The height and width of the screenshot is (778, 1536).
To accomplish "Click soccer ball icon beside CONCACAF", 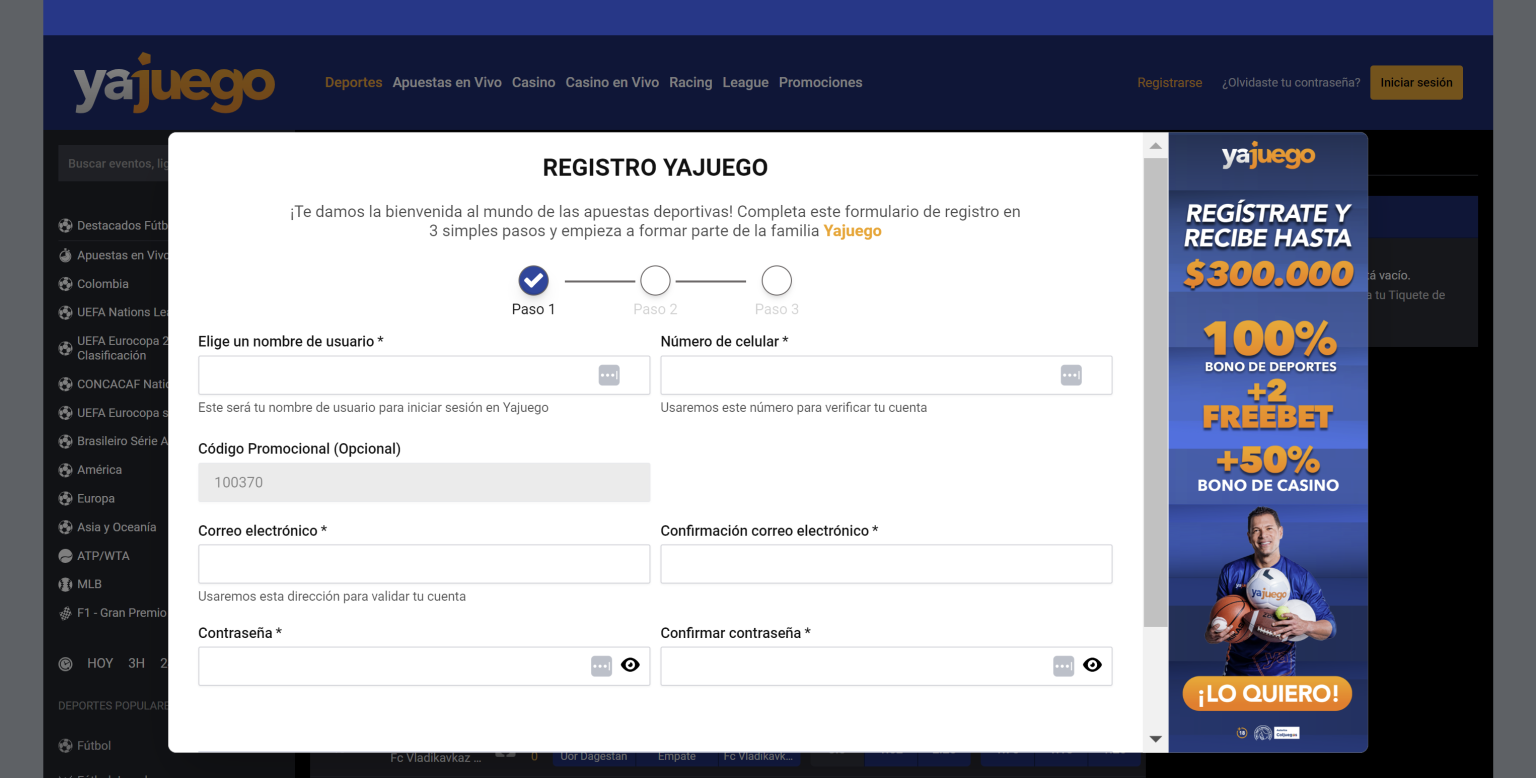I will [65, 384].
